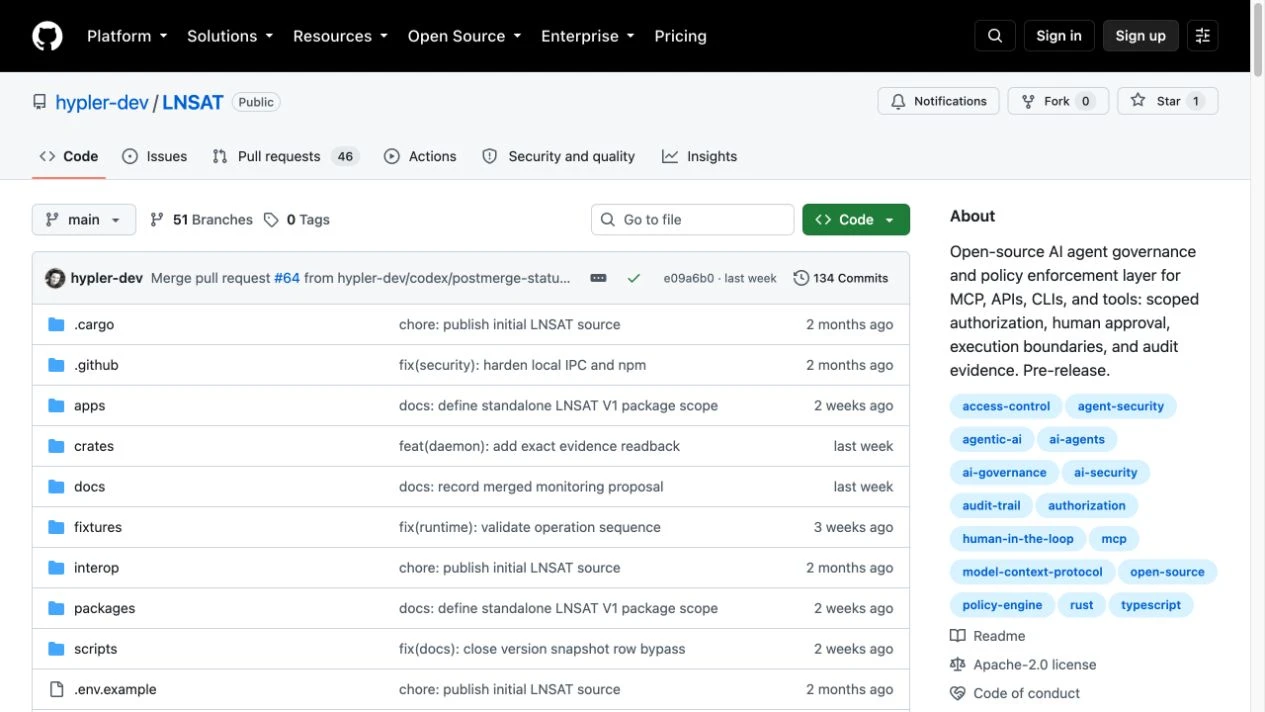Open commit 'fix(runtime): validate operation sequence'
Screen dimensions: 1265x712
pos(530,527)
